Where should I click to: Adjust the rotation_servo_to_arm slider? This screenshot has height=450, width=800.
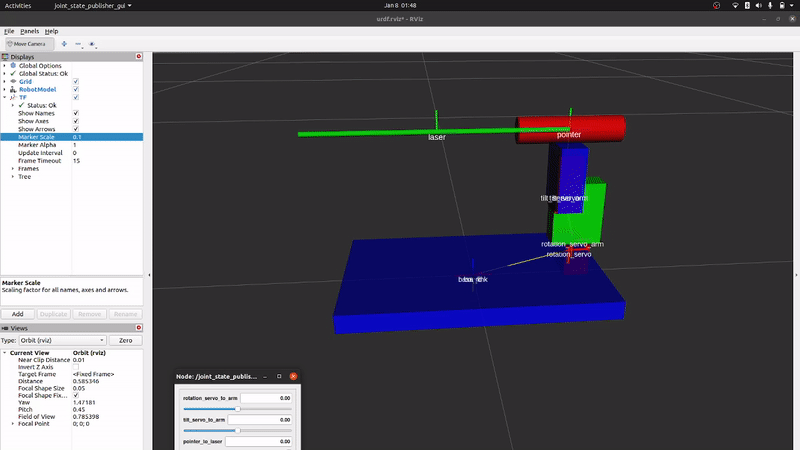(x=237, y=409)
